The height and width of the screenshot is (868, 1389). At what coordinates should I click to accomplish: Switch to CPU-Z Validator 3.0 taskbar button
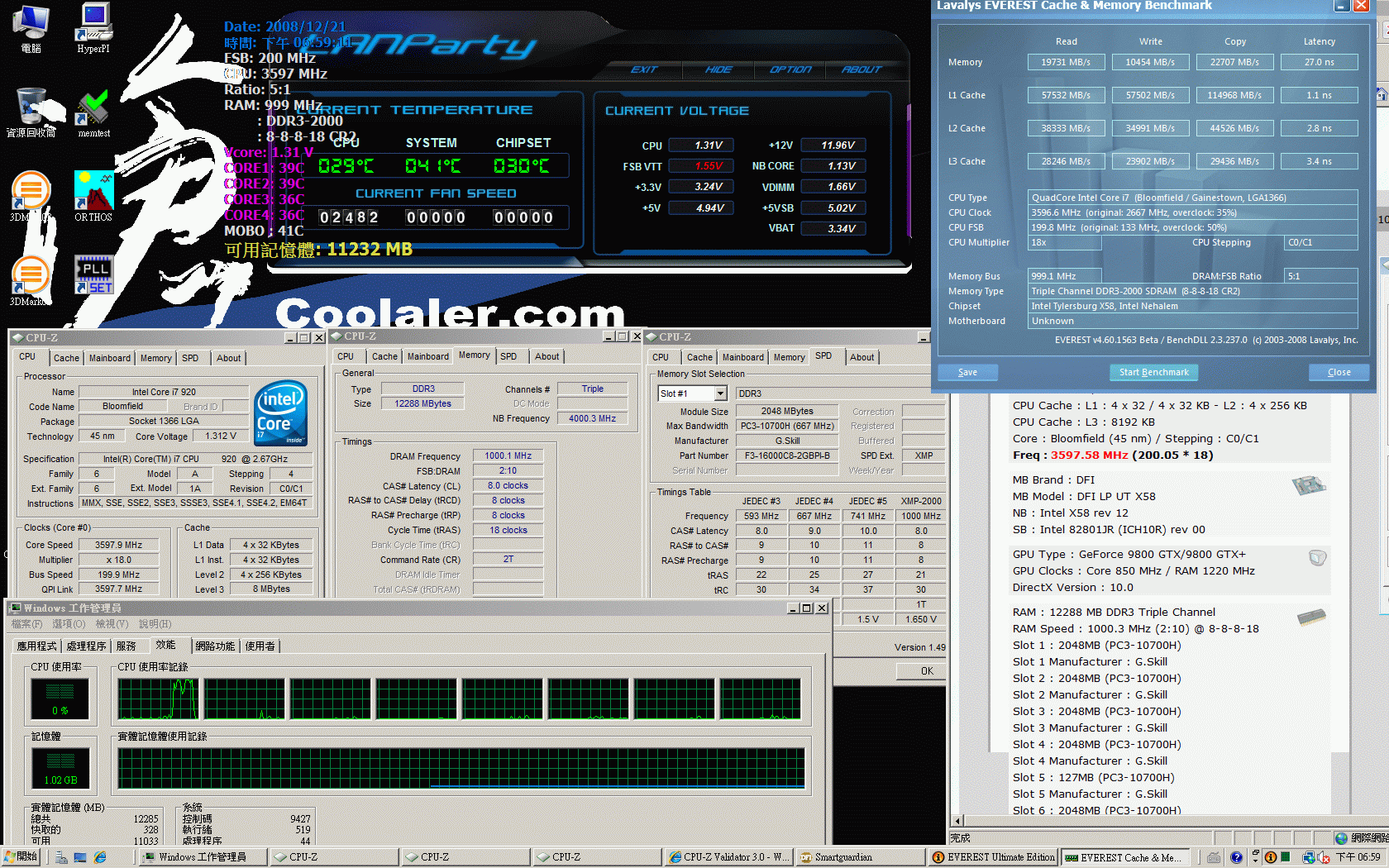728,857
